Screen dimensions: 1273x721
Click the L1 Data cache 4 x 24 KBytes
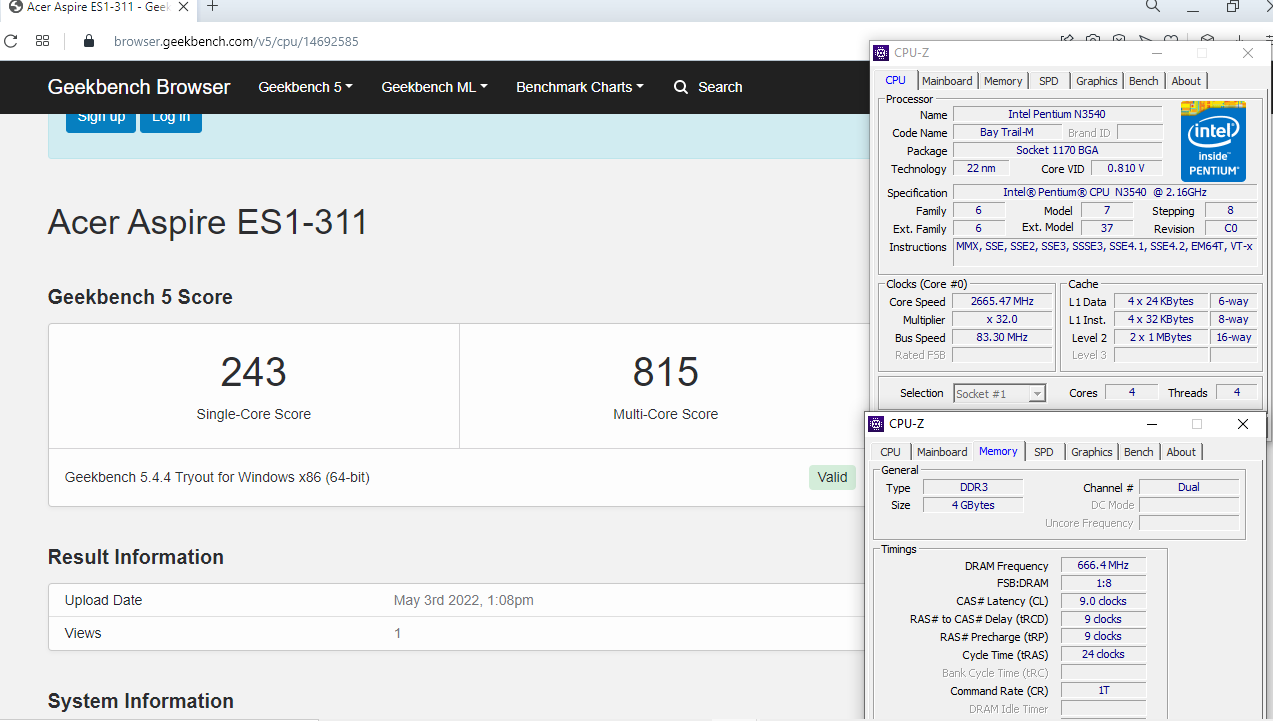pos(1160,301)
